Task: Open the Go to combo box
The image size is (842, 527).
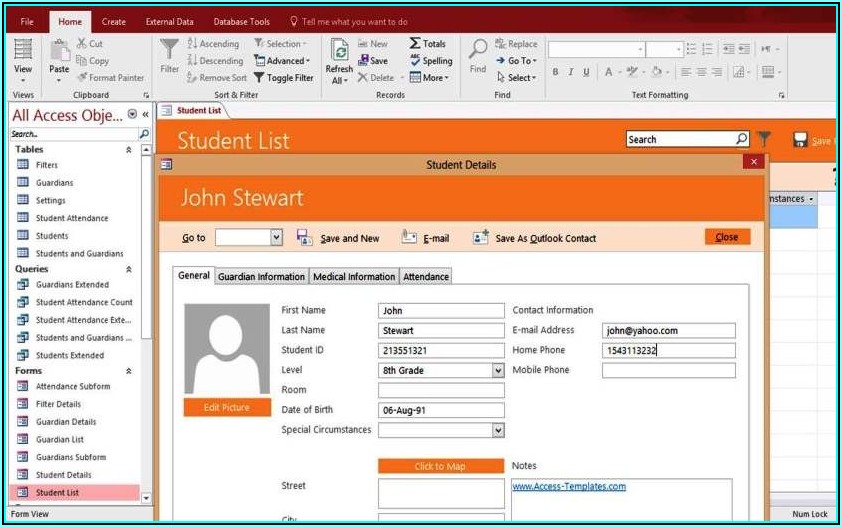Action: point(277,238)
